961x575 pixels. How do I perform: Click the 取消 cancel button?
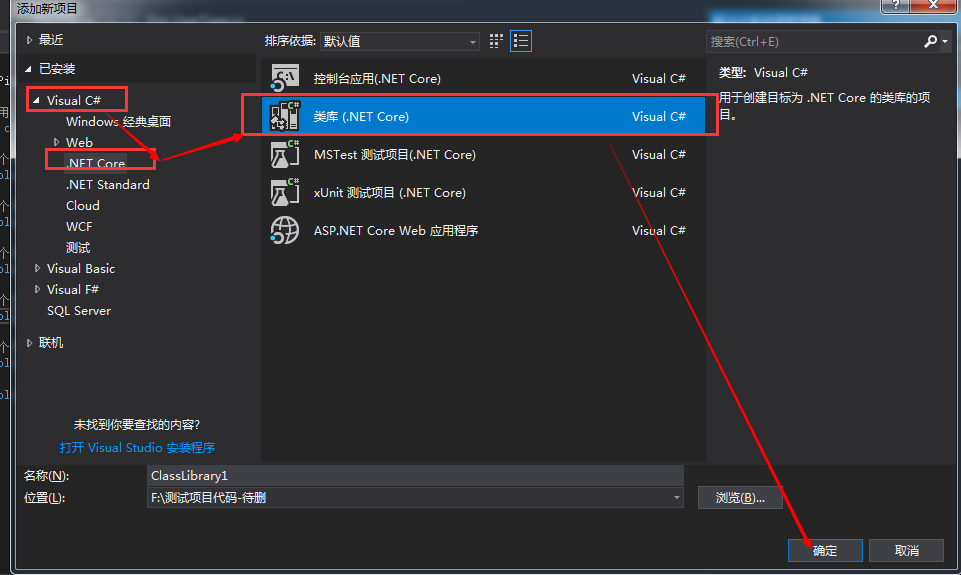[906, 550]
